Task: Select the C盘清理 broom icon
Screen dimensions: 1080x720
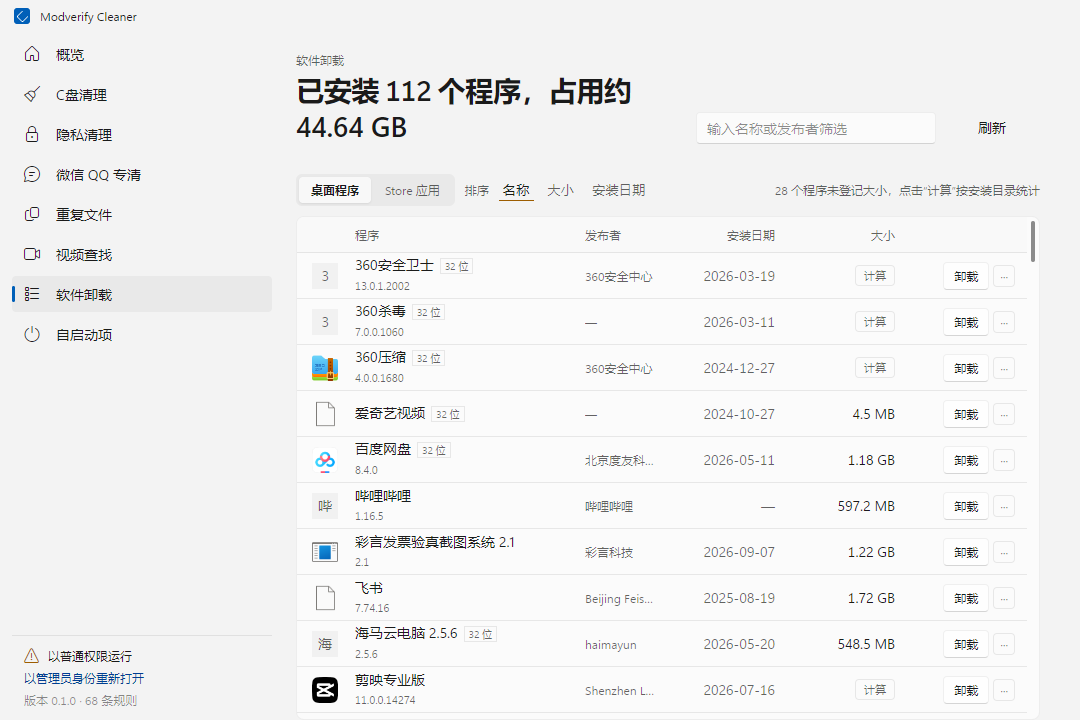Action: coord(32,94)
